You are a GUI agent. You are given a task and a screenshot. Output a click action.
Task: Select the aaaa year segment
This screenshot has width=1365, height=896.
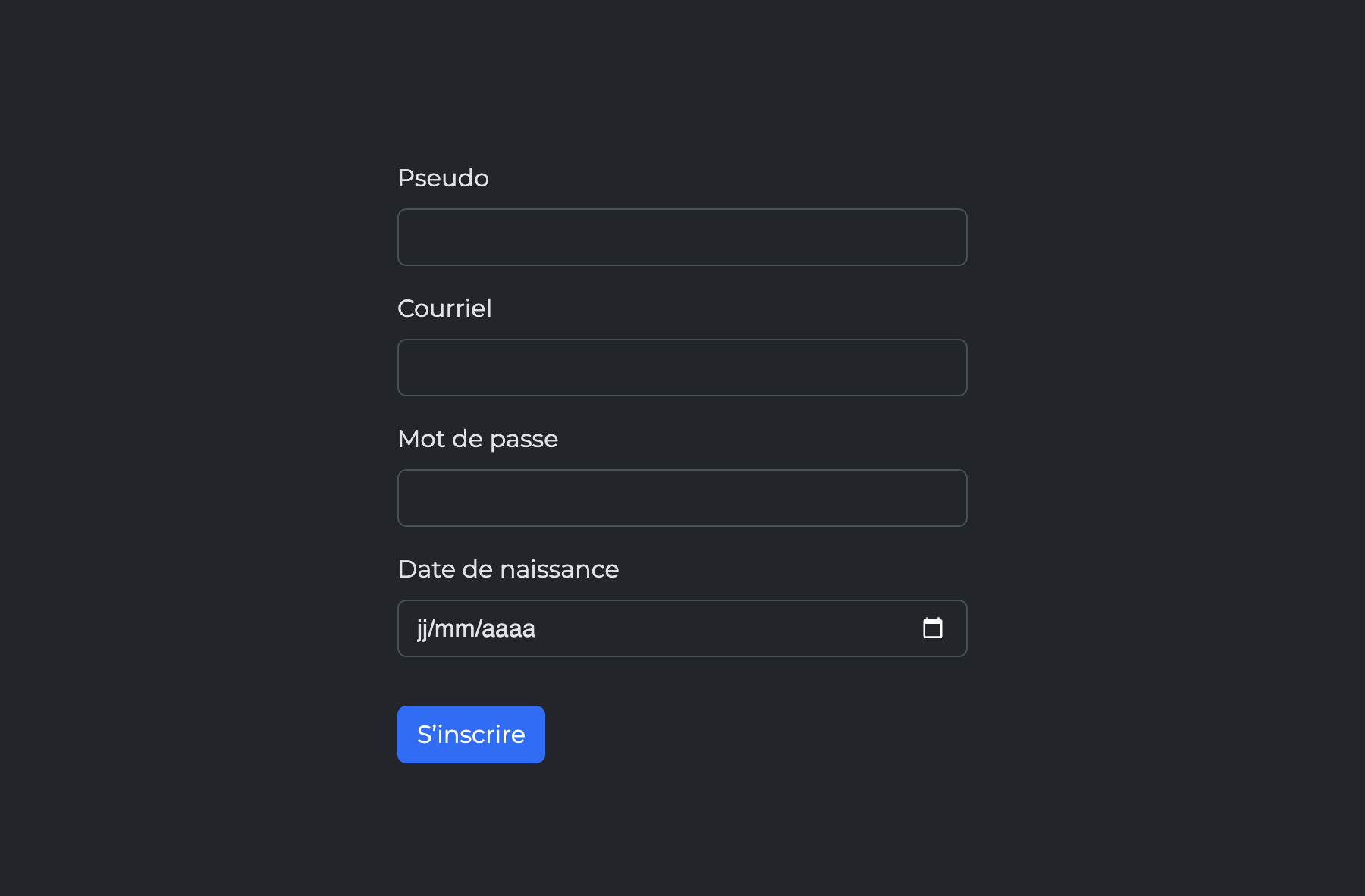(x=508, y=629)
